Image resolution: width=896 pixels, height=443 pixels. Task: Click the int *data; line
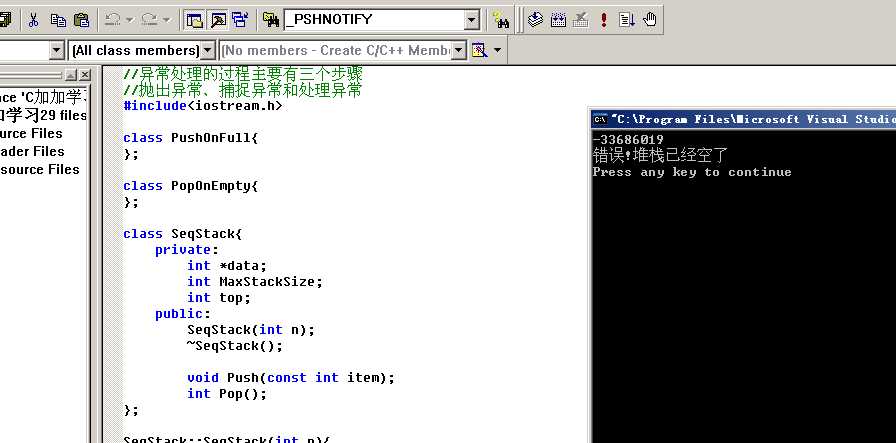[227, 266]
